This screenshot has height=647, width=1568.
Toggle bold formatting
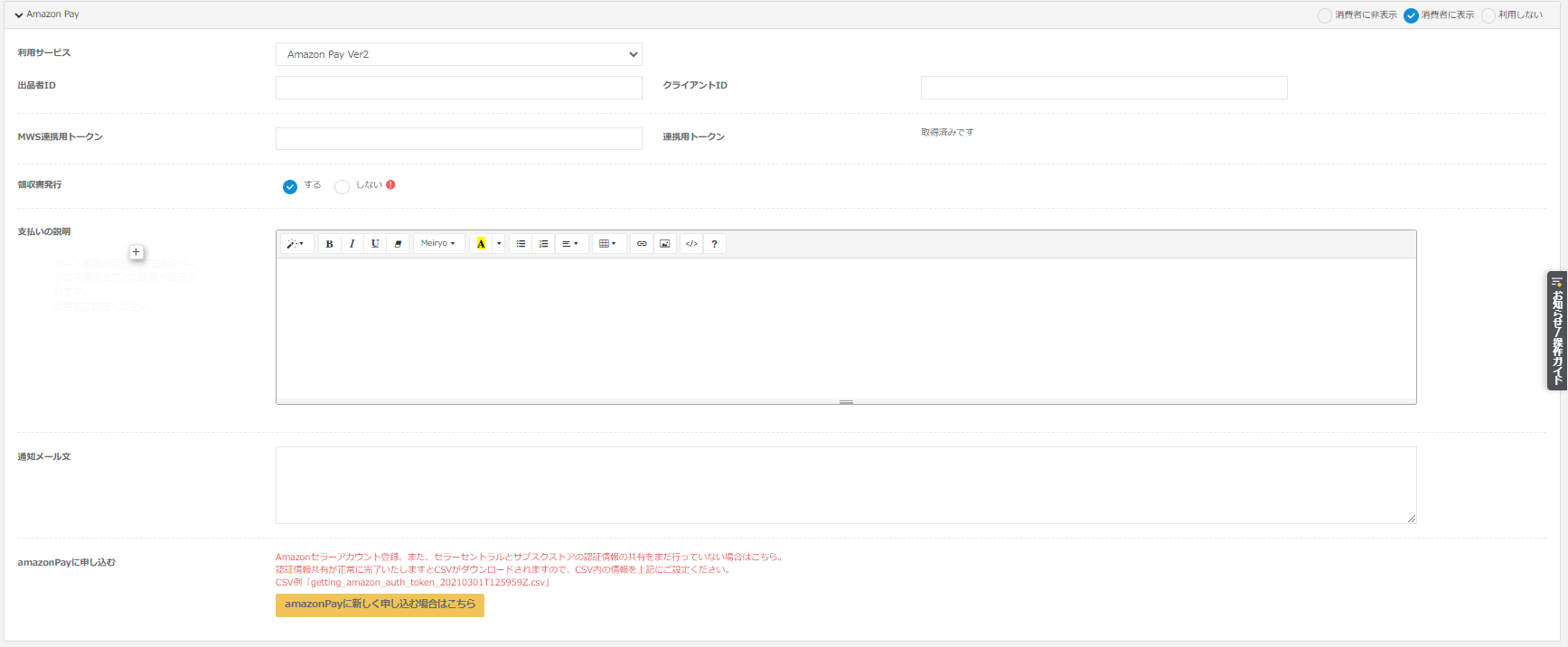pos(330,244)
